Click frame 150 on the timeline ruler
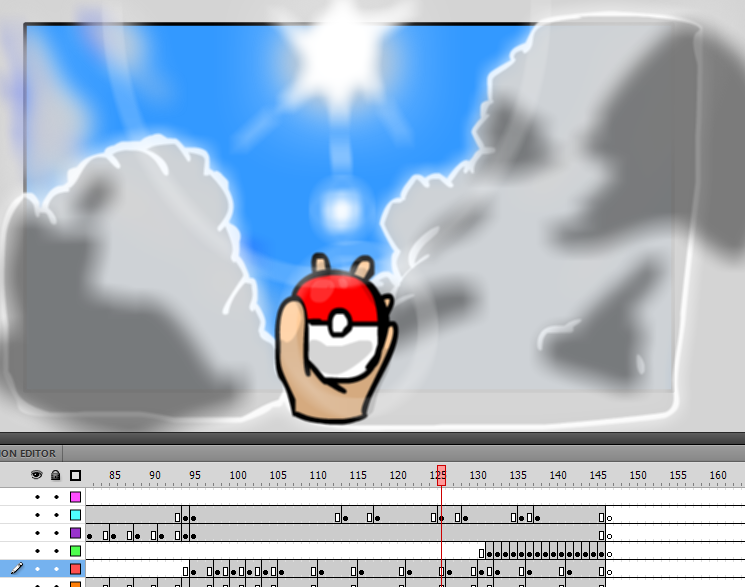Screen dimensions: 745x587 [x=638, y=475]
